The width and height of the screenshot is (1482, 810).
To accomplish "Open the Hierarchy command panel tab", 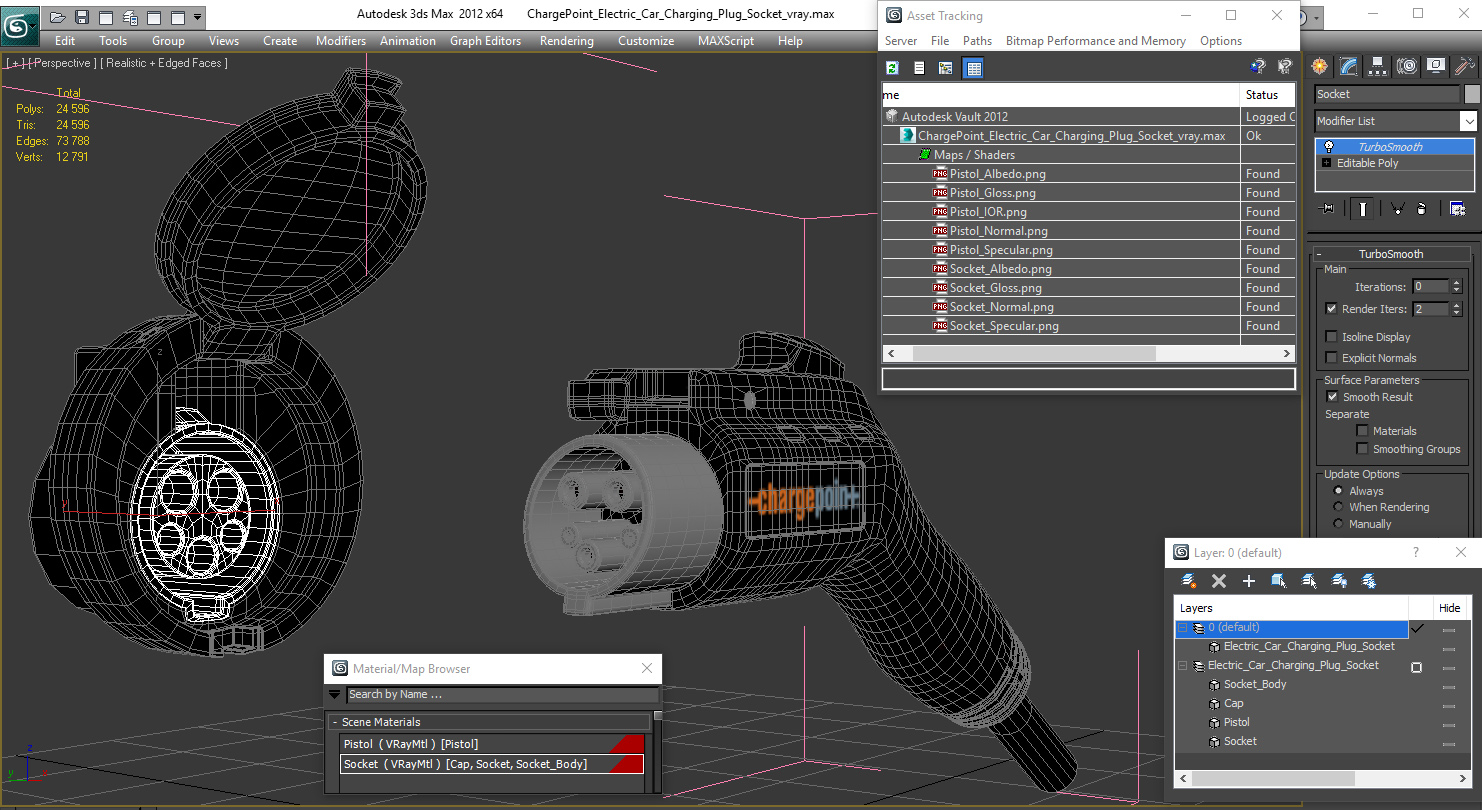I will [1378, 66].
